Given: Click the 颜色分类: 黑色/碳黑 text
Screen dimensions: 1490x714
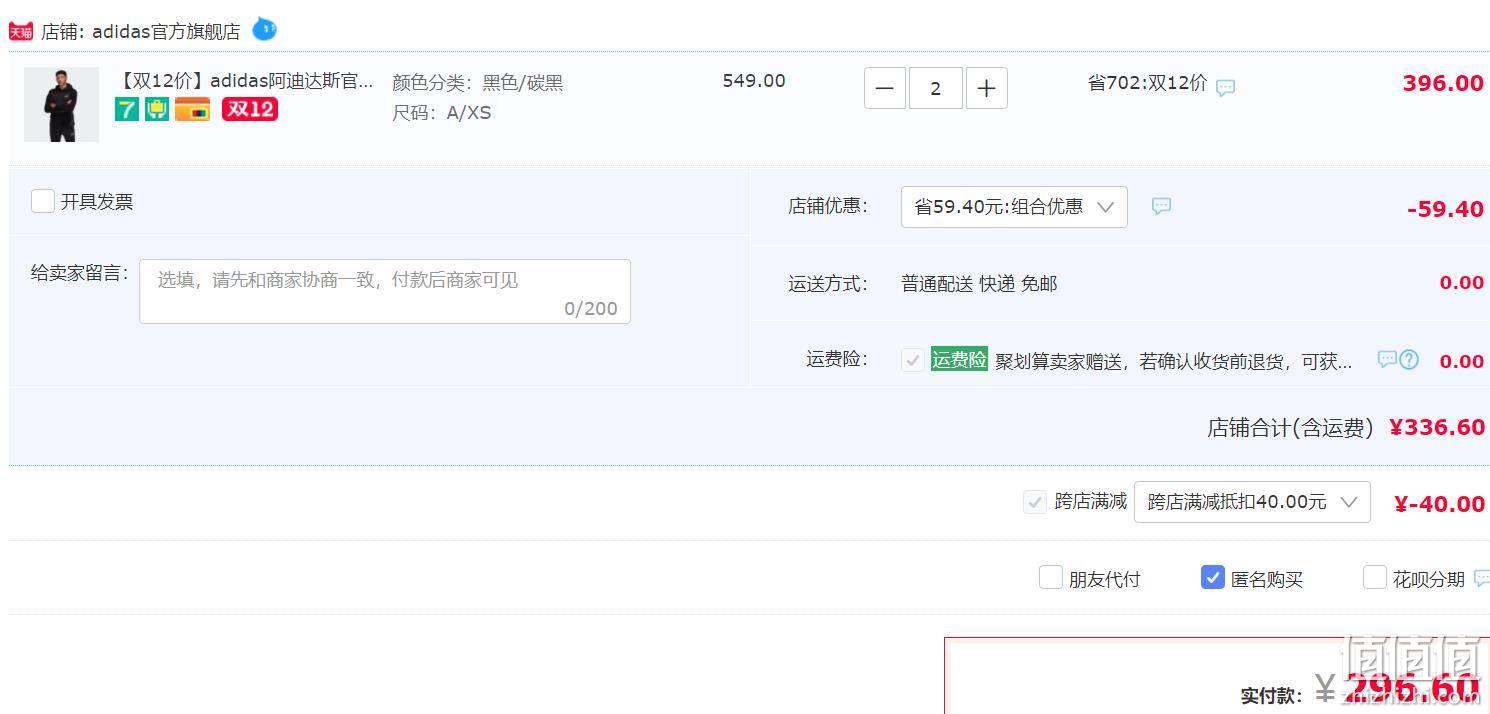Looking at the screenshot, I should click(x=478, y=83).
